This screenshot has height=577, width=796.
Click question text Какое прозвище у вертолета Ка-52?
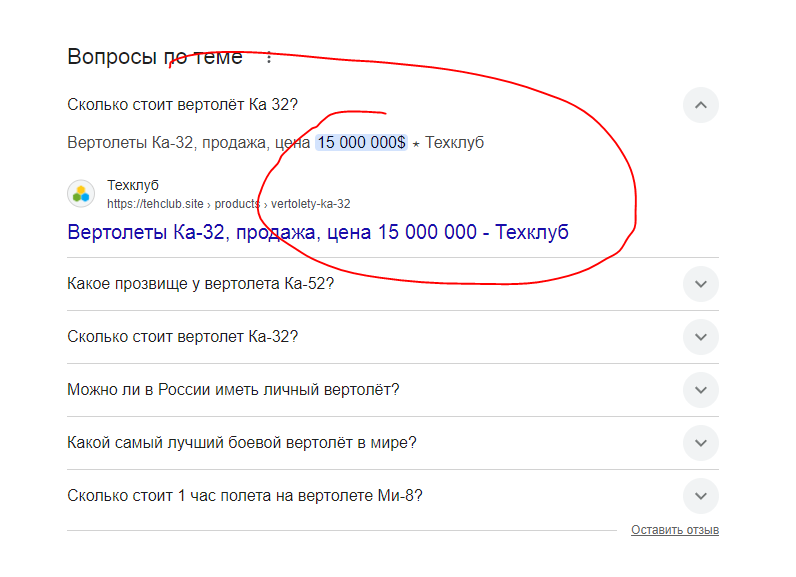[200, 284]
